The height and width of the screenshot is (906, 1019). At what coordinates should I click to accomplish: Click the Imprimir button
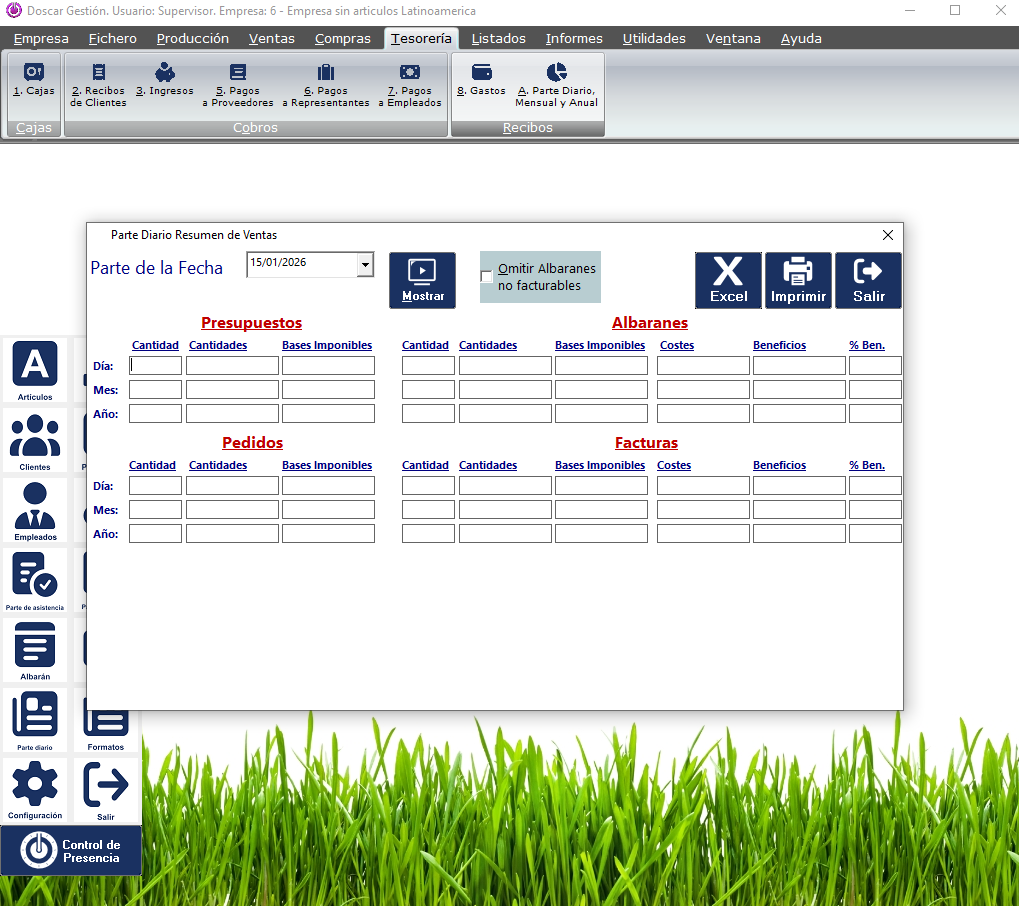[798, 280]
